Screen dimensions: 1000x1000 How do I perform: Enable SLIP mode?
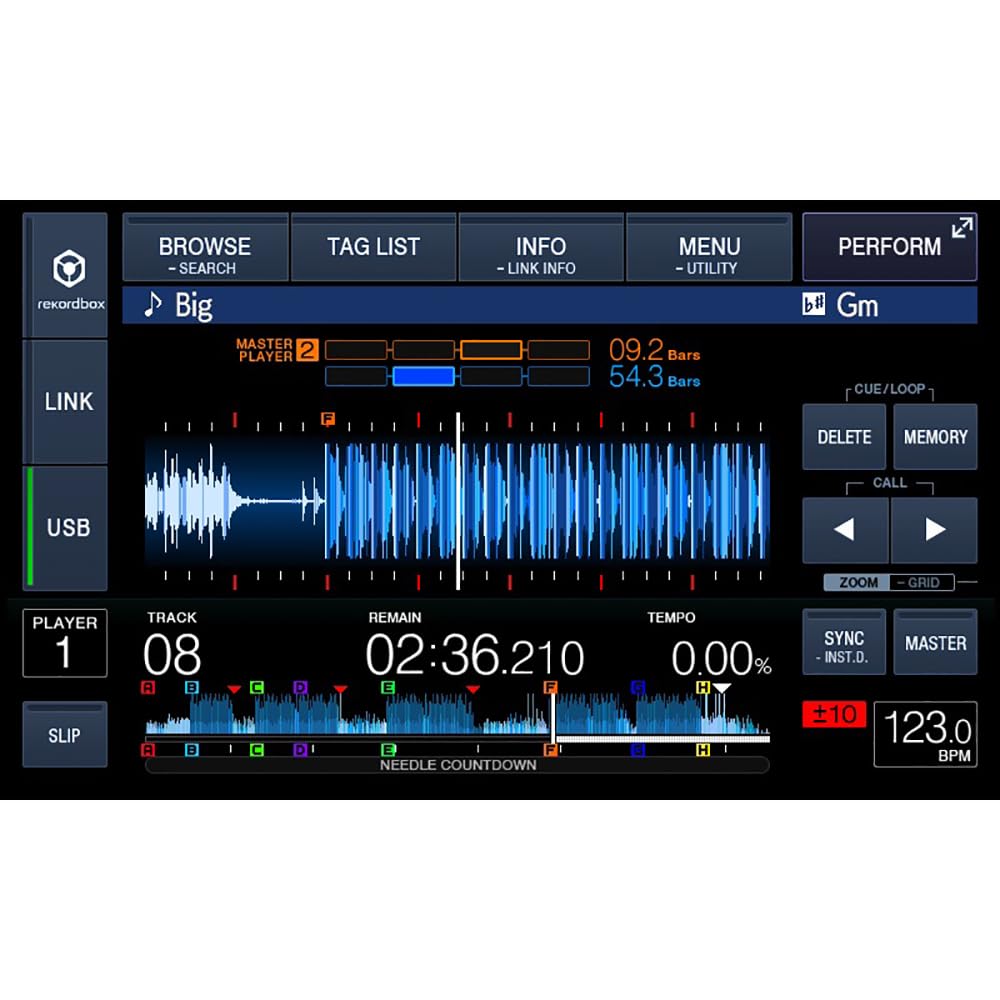pyautogui.click(x=64, y=735)
